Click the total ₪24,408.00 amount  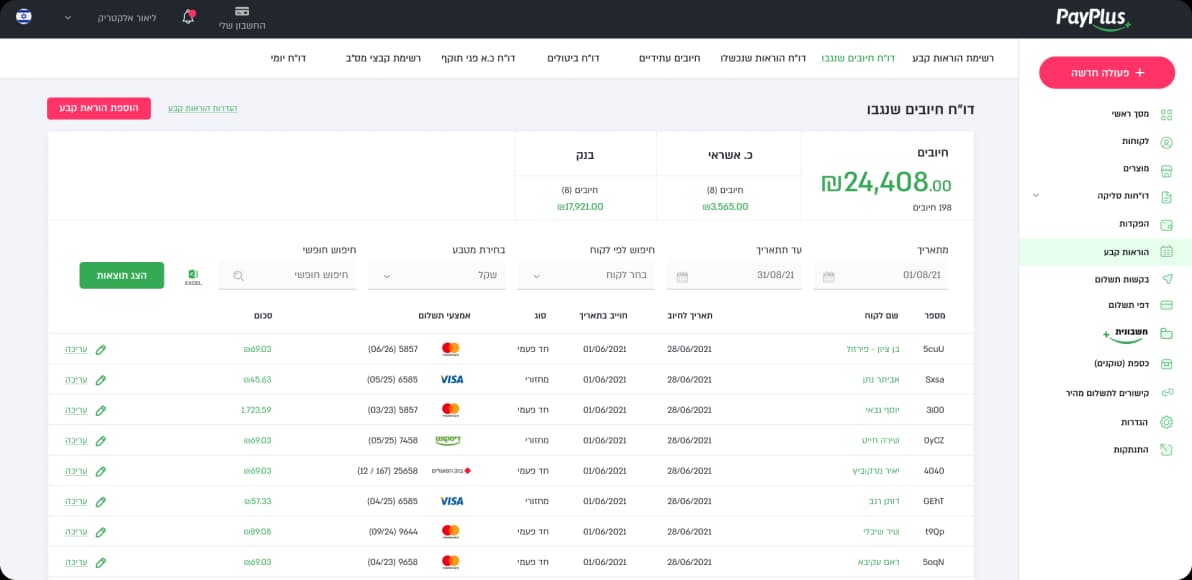point(886,182)
